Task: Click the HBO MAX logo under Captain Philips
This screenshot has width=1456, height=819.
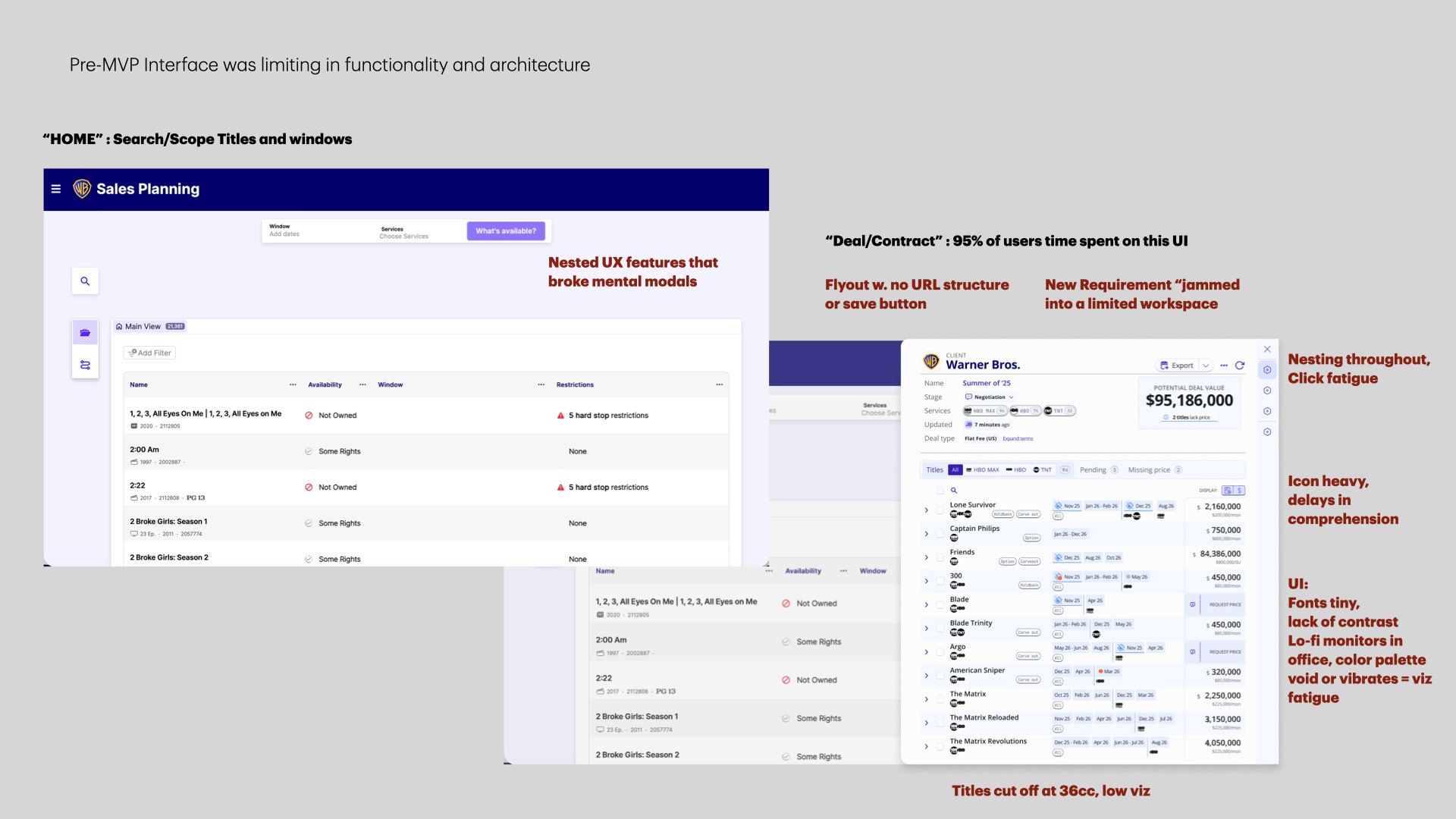Action: pyautogui.click(x=954, y=538)
